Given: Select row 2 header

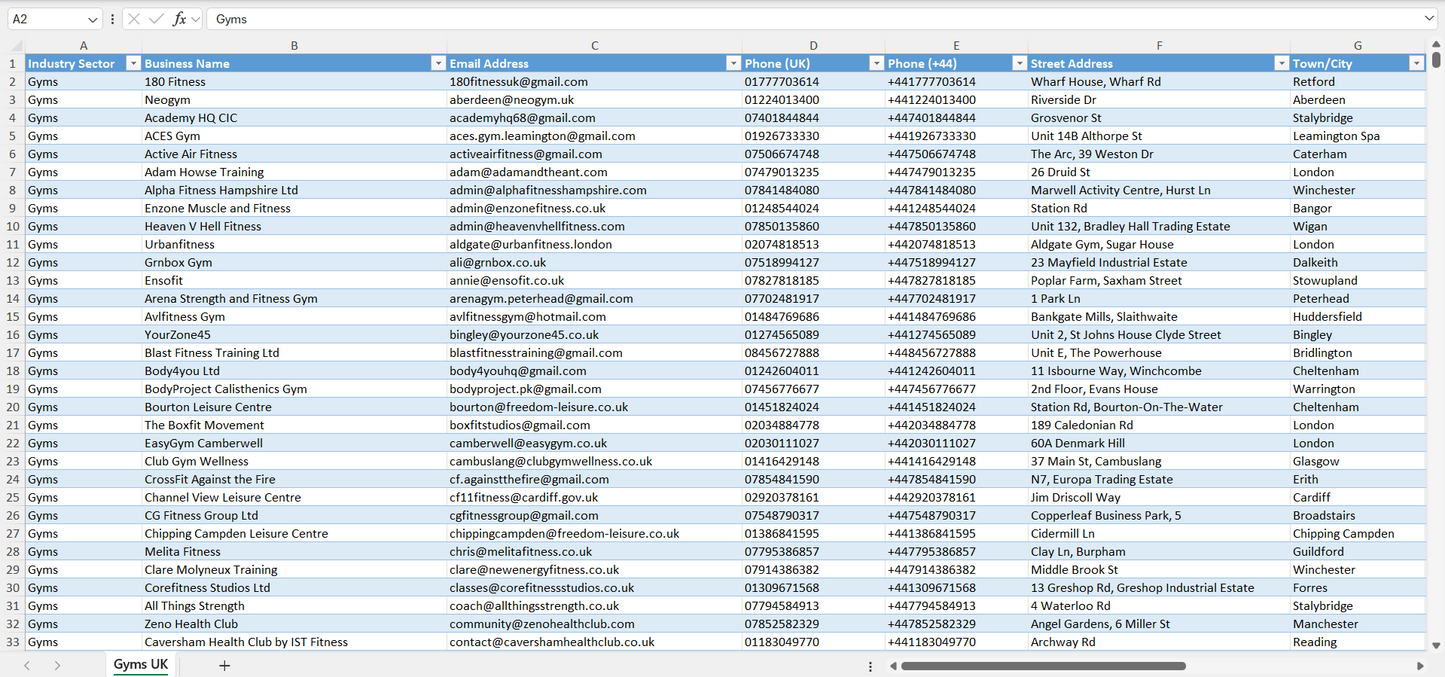Looking at the screenshot, I should tap(13, 82).
